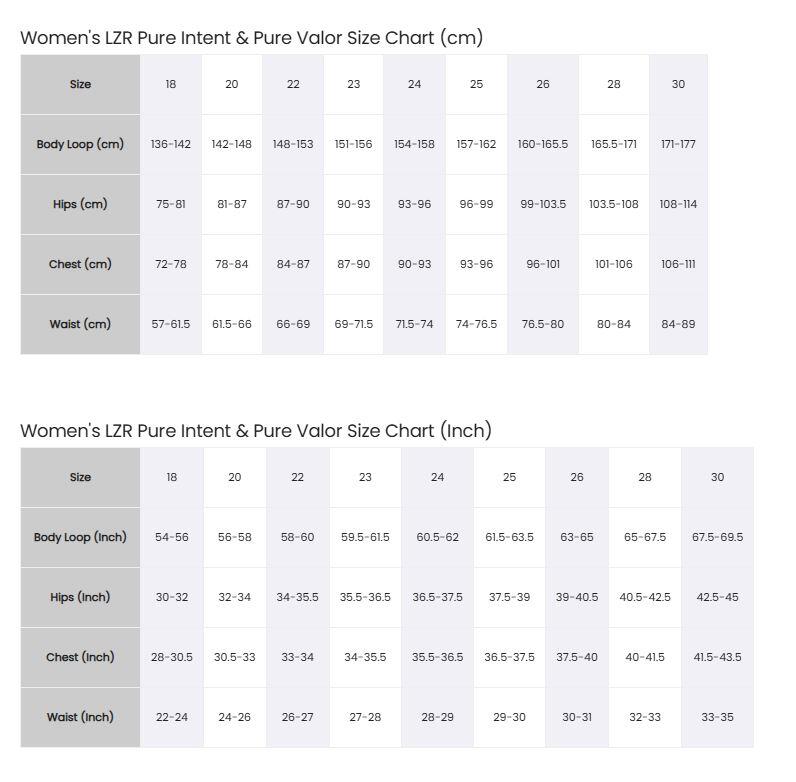Viewport: 796px width, 782px height.
Task: Select the Chest (Inch) row label
Action: (x=80, y=657)
